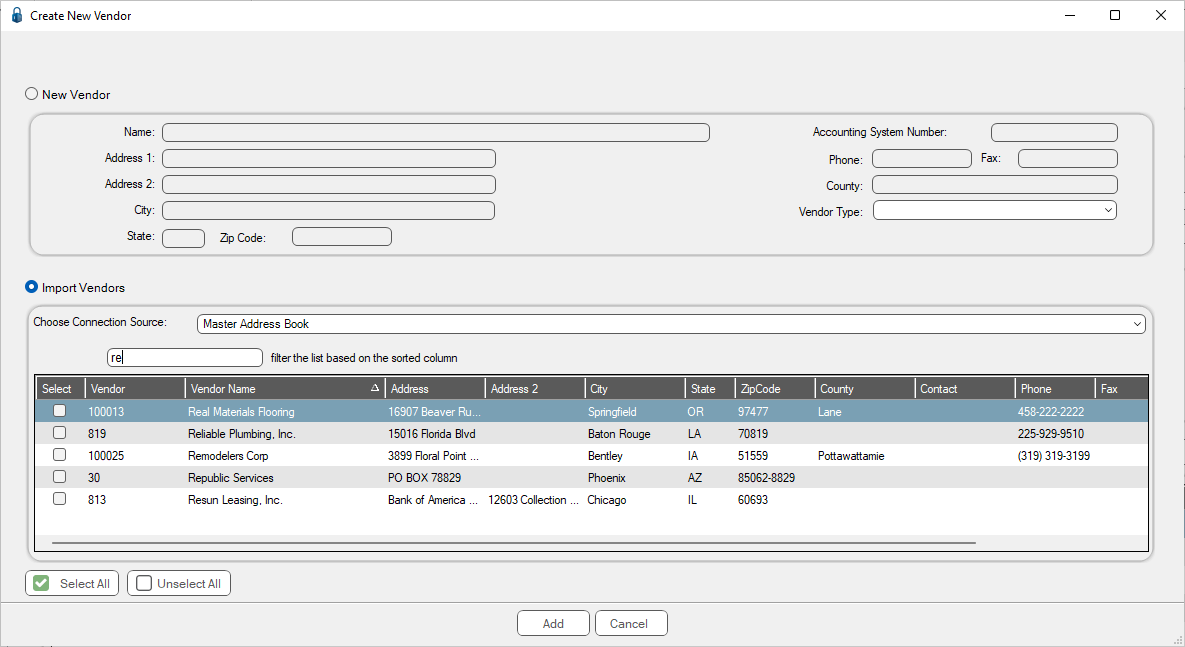Click the Fax input field
The width and height of the screenshot is (1185, 647).
1068,158
